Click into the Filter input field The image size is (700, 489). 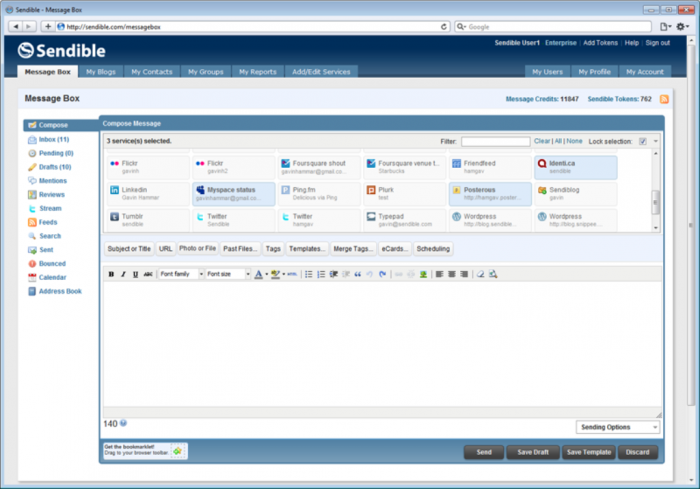[496, 142]
